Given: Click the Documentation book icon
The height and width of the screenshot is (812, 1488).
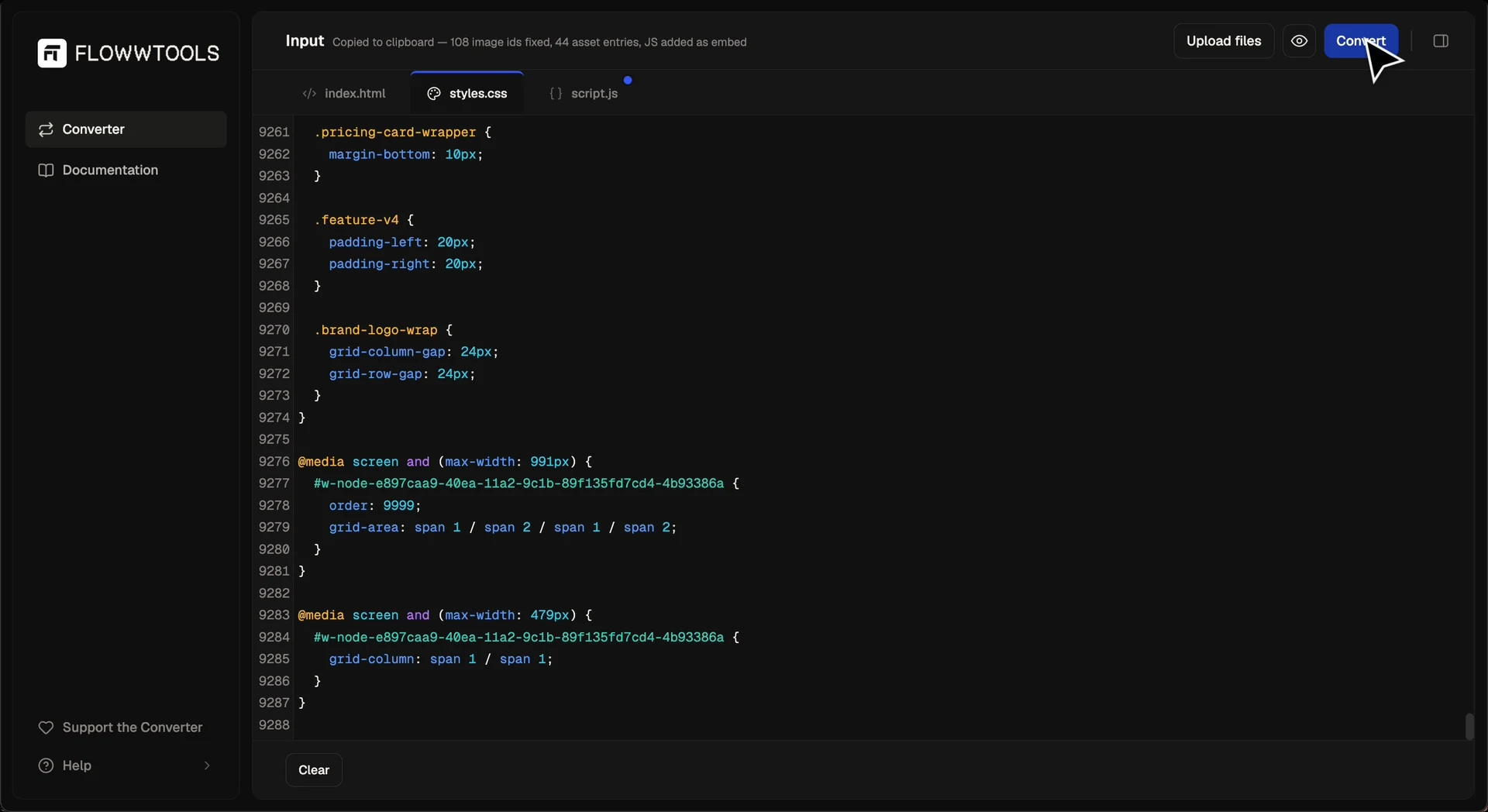Looking at the screenshot, I should pyautogui.click(x=46, y=170).
